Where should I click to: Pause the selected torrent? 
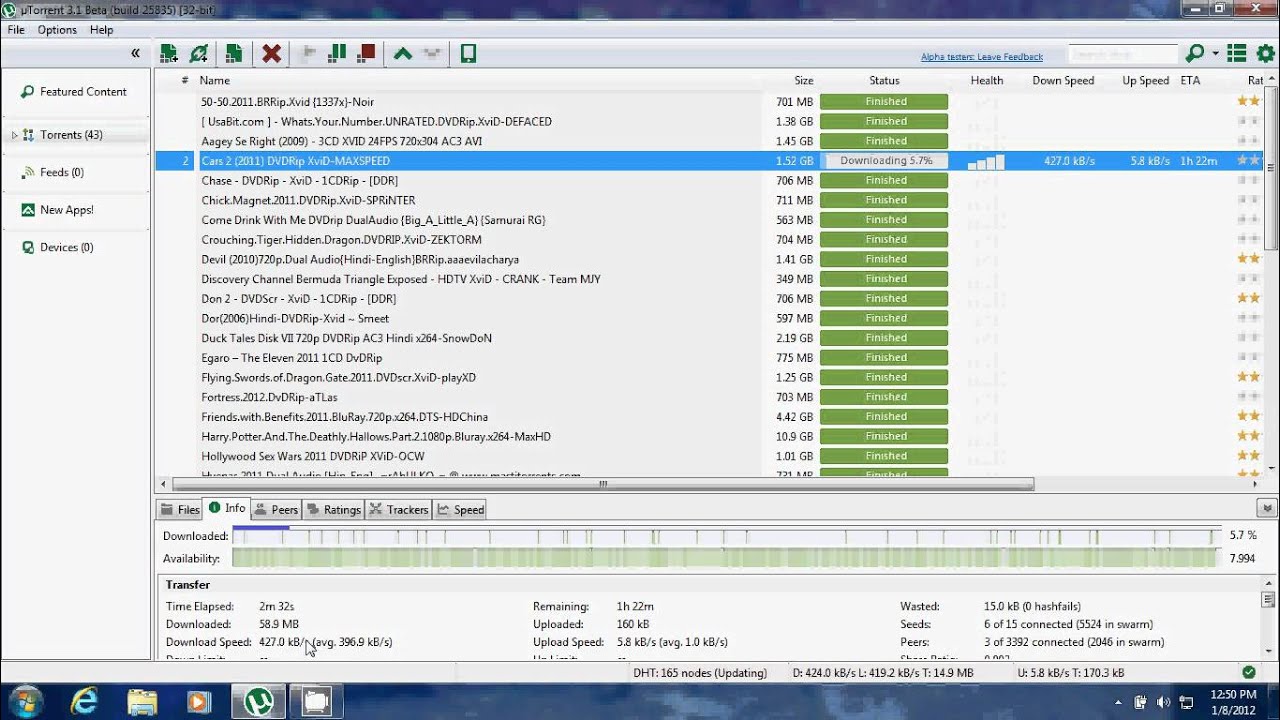(338, 54)
